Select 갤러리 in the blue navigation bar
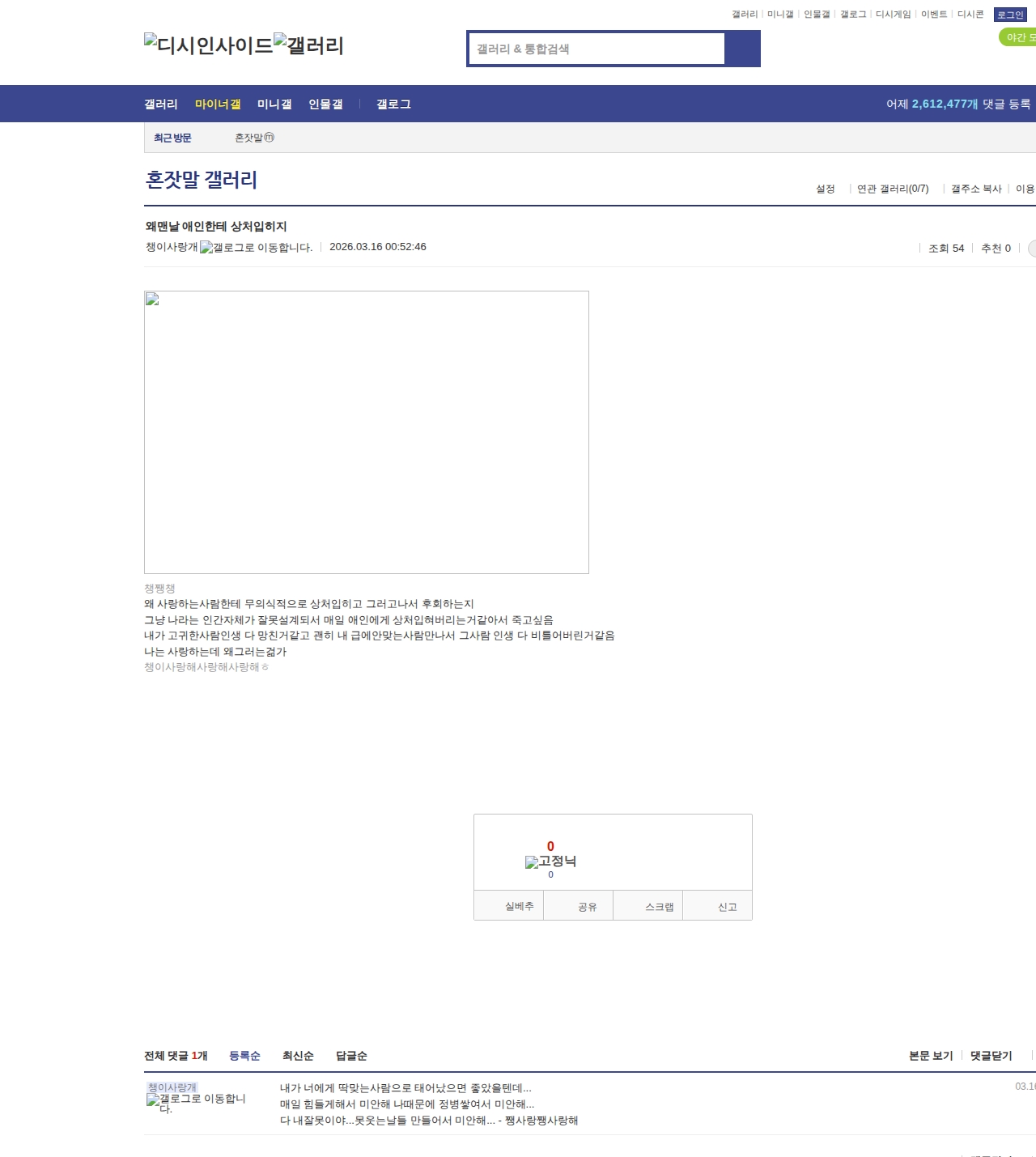This screenshot has width=1036, height=1157. click(x=161, y=104)
